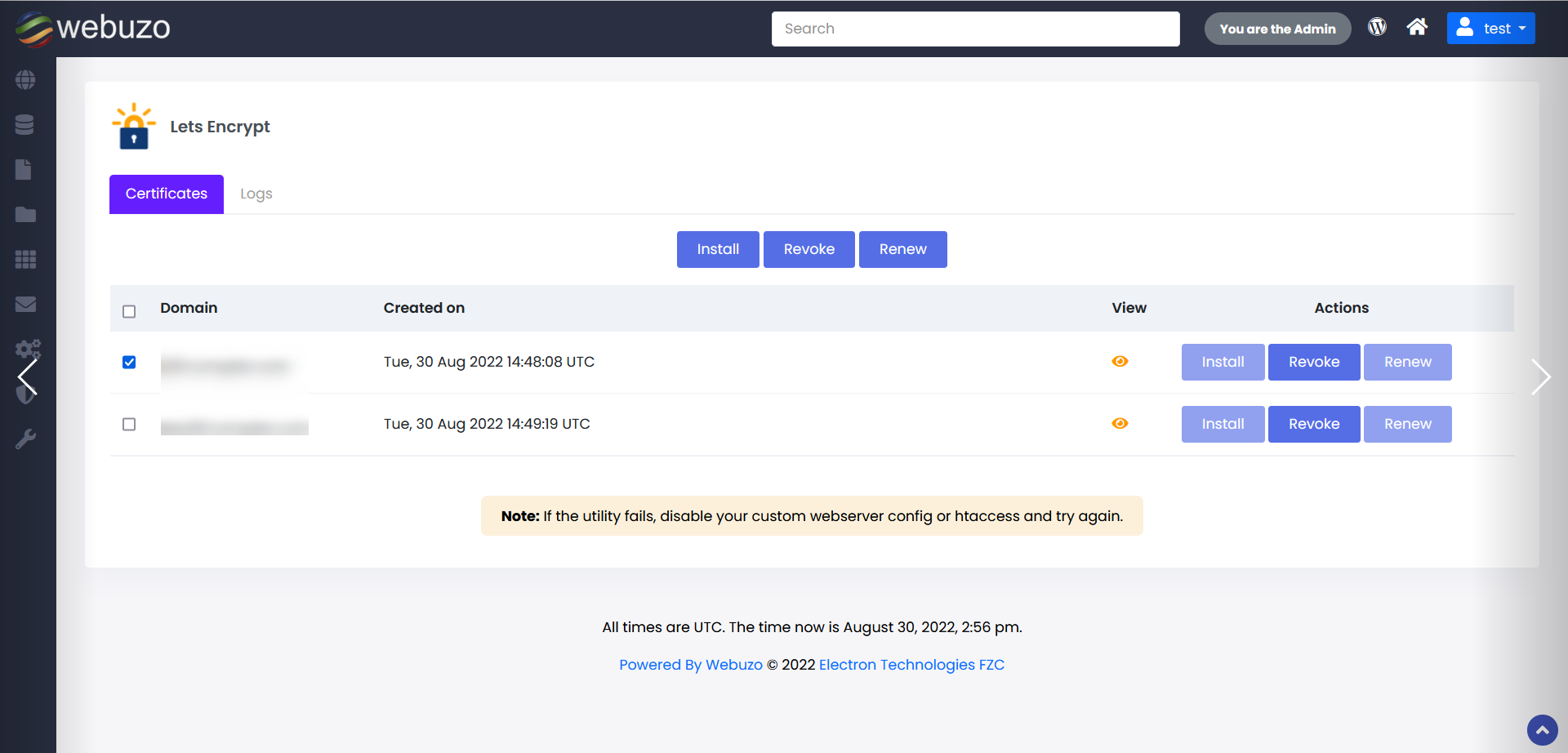
Task: Toggle the select-all checkbox in table header
Action: tap(129, 311)
